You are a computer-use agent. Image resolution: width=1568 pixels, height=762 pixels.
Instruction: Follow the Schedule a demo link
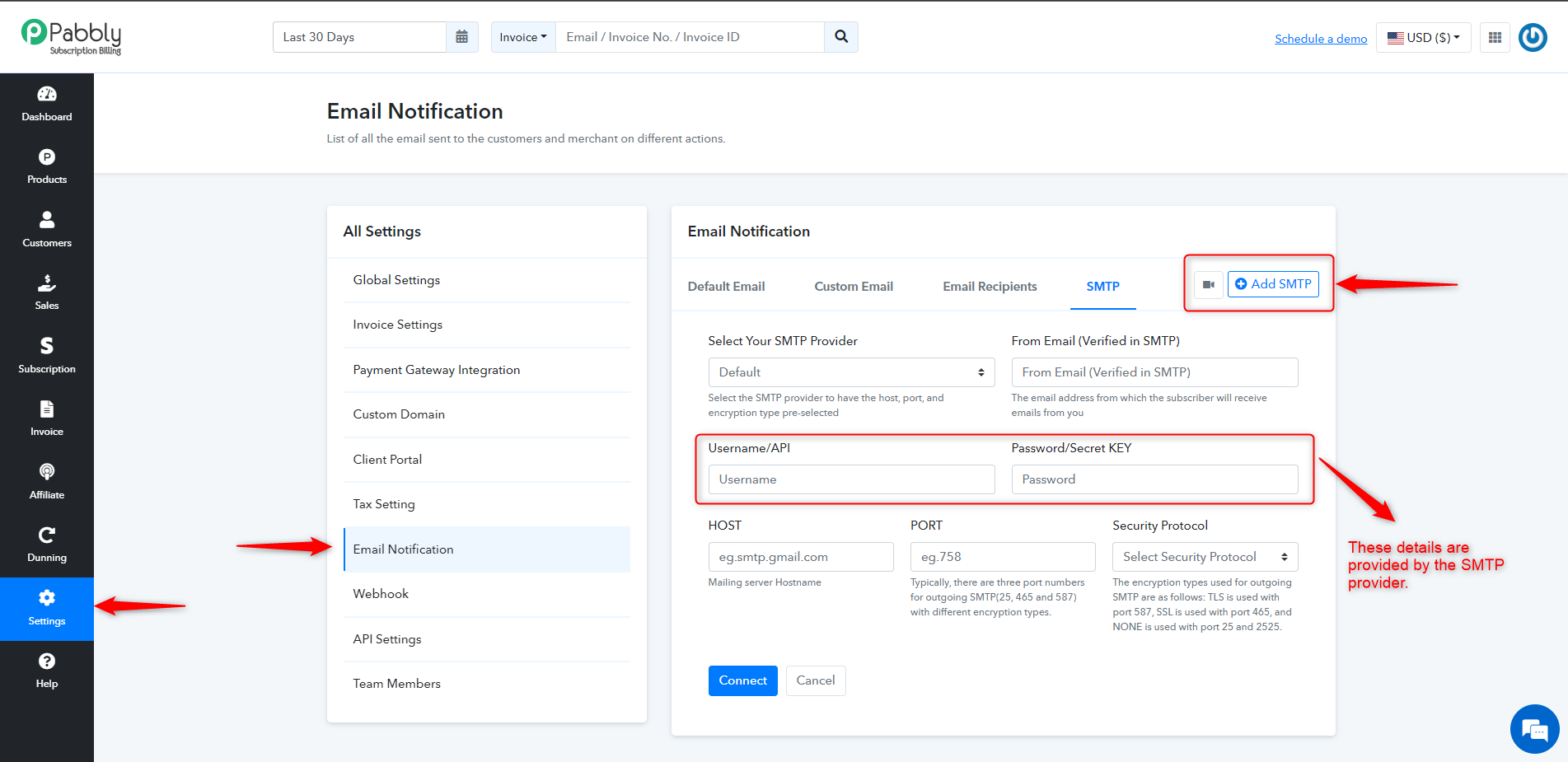(1321, 39)
